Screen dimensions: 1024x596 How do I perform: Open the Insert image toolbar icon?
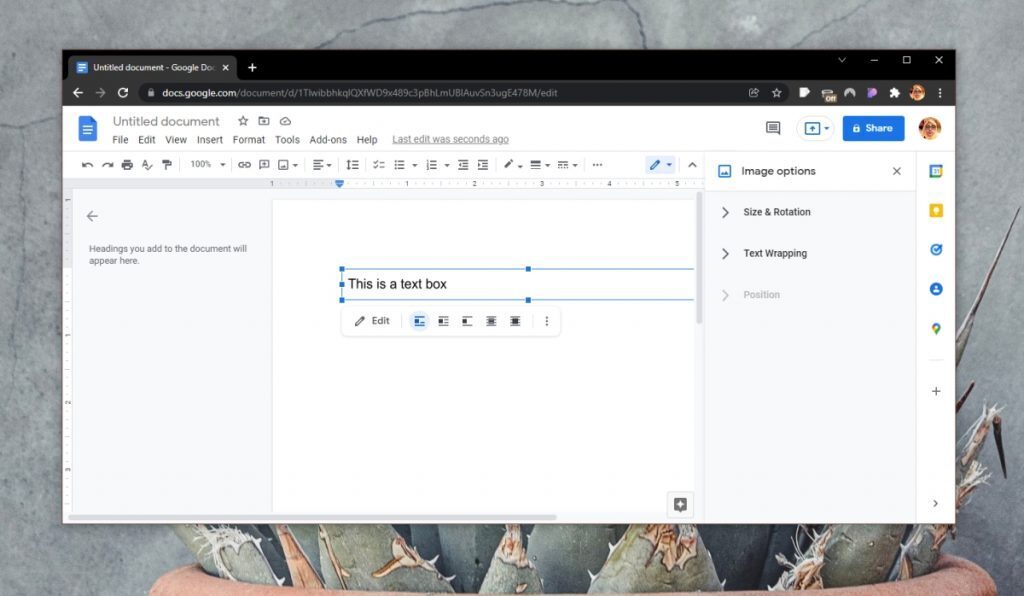(x=281, y=164)
